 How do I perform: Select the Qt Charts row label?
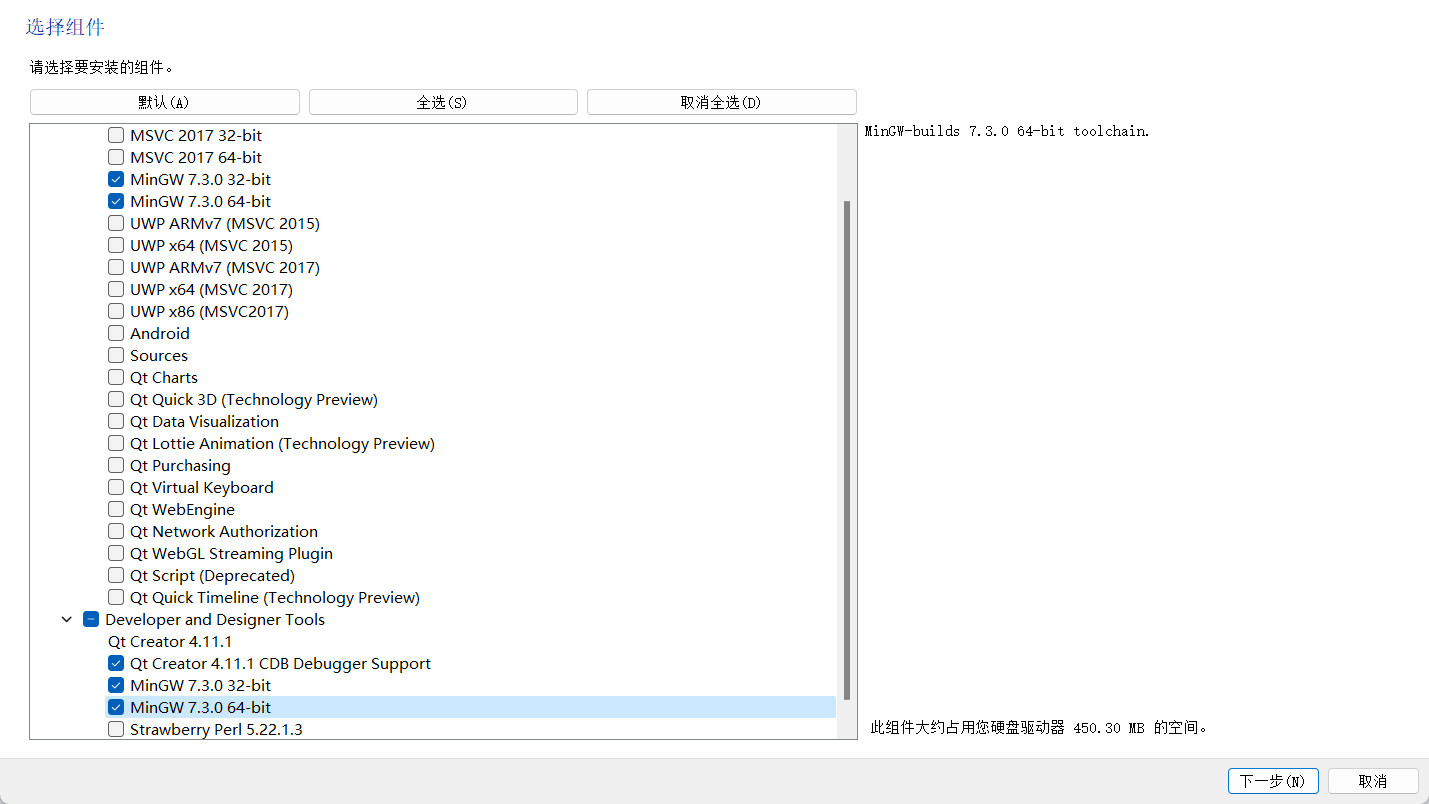click(x=164, y=377)
